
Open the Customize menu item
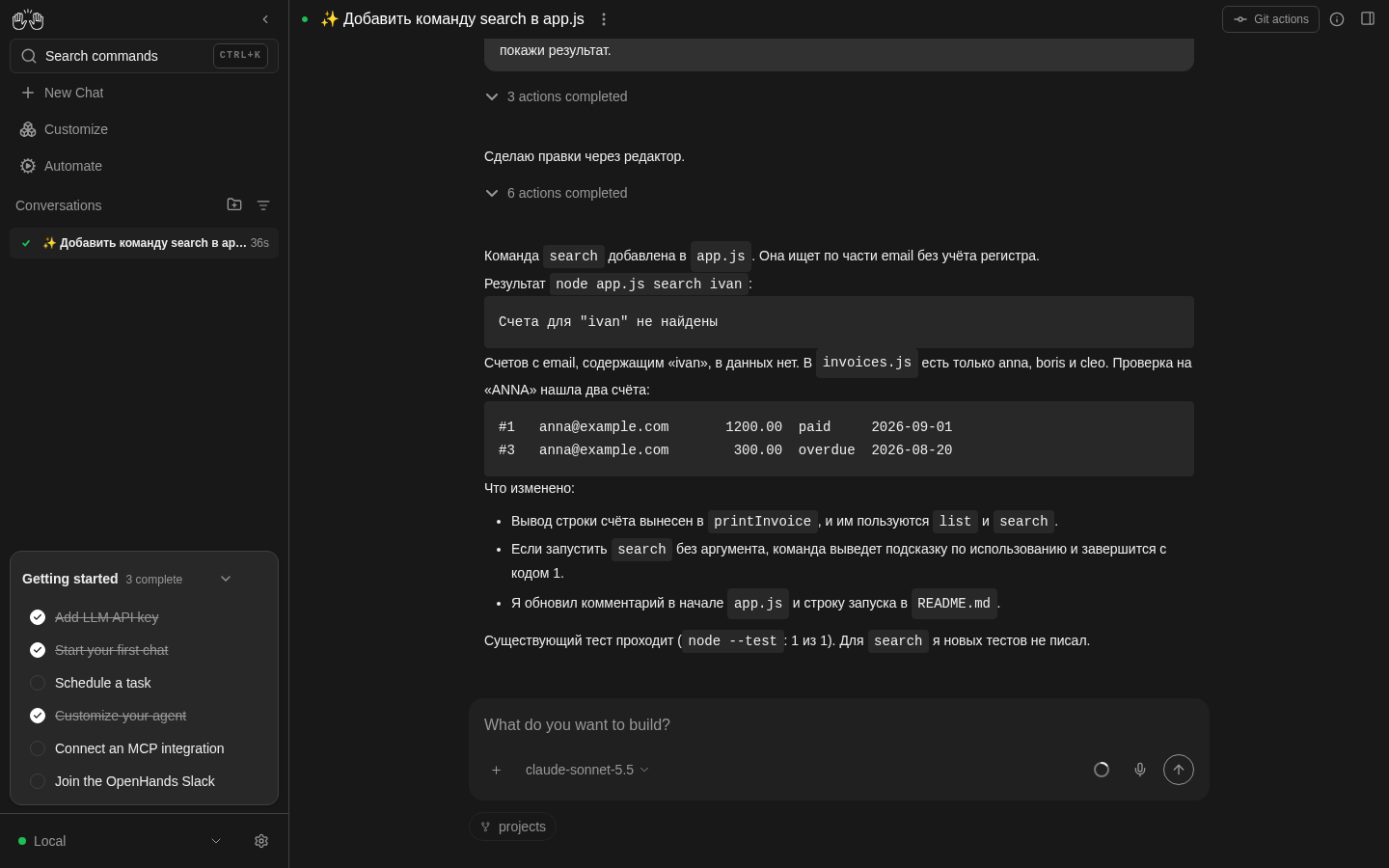145,129
